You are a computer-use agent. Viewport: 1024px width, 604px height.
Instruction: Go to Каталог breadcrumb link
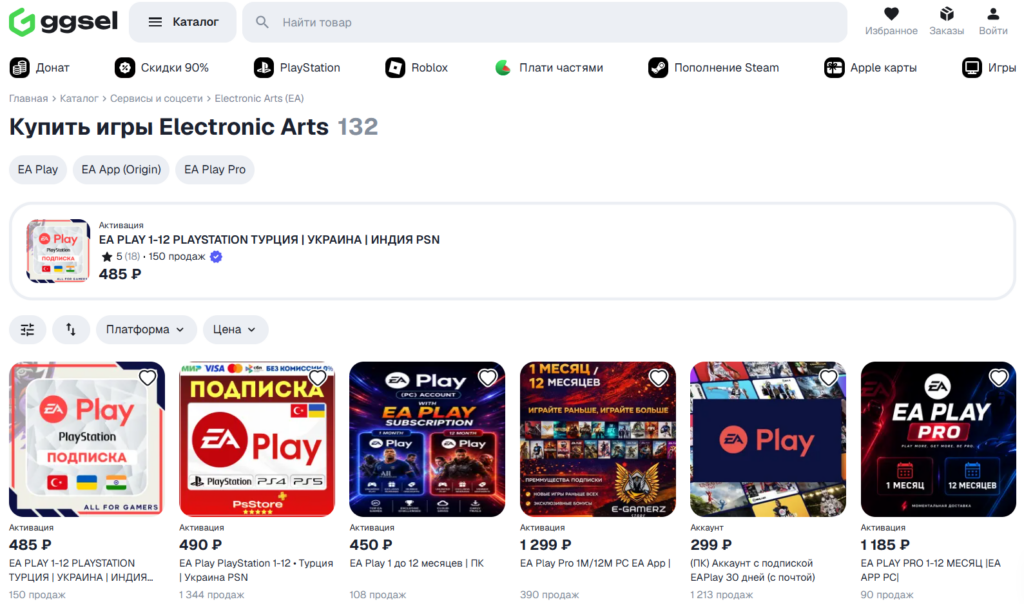click(79, 99)
